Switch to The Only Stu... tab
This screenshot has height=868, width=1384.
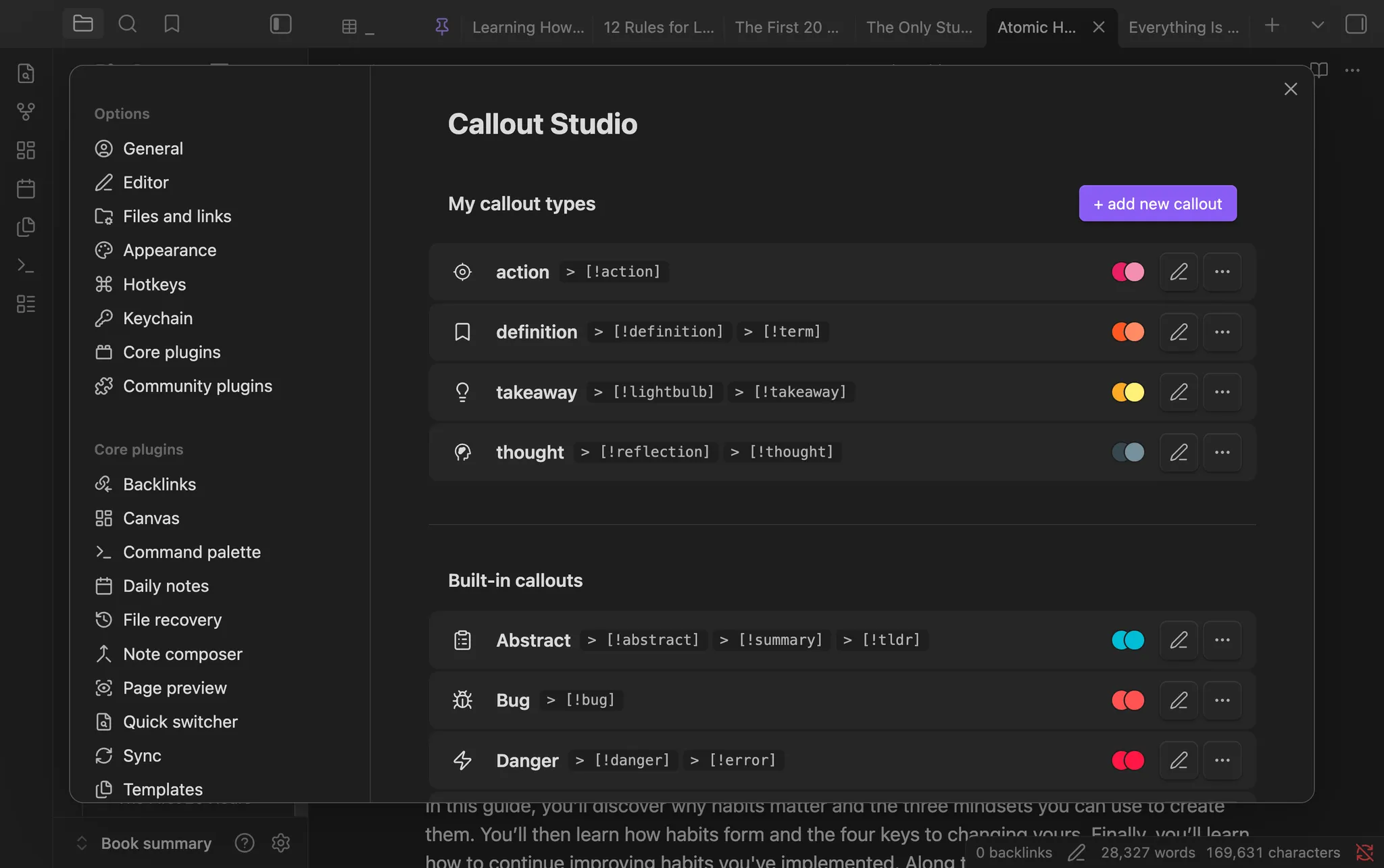919,27
